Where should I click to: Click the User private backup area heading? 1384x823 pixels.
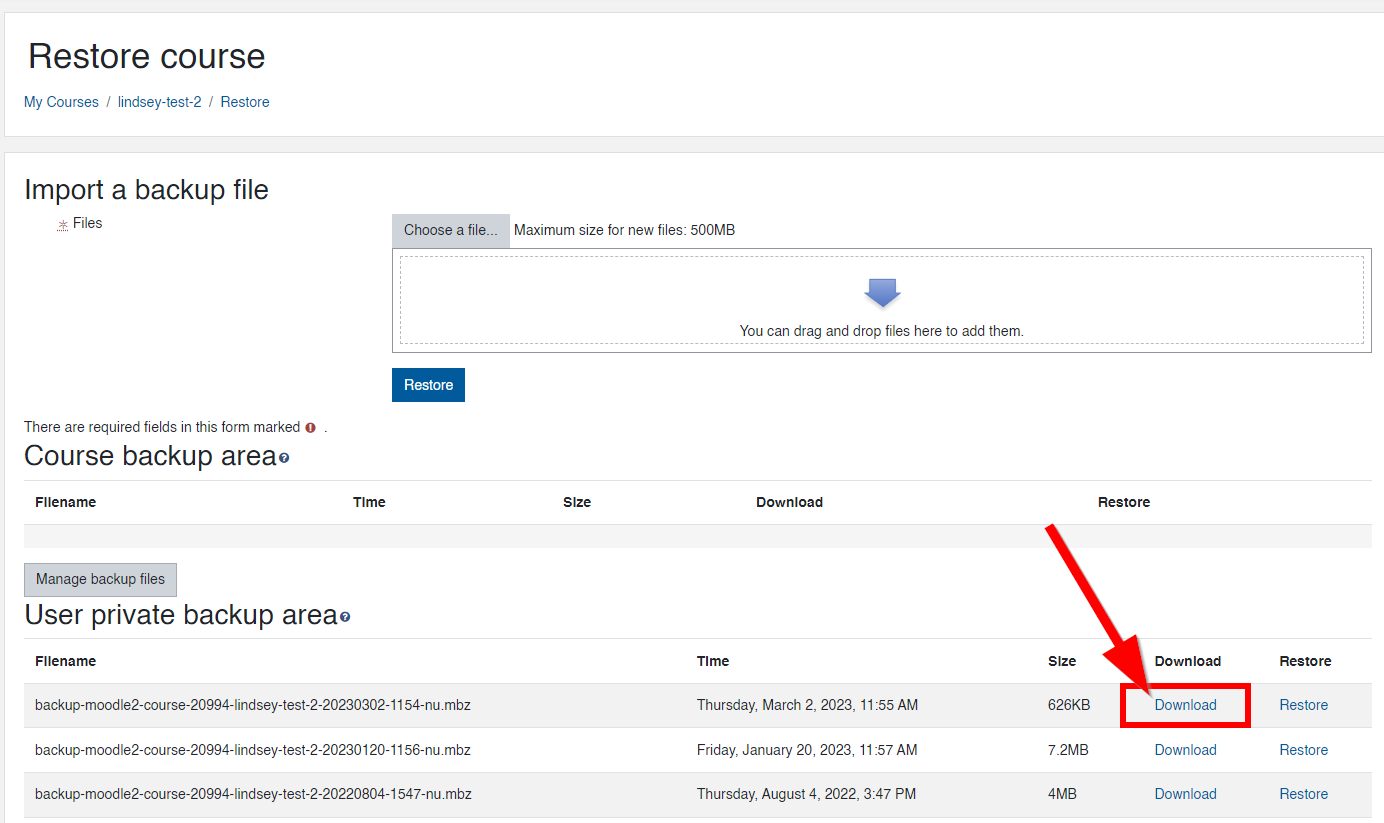pyautogui.click(x=180, y=615)
